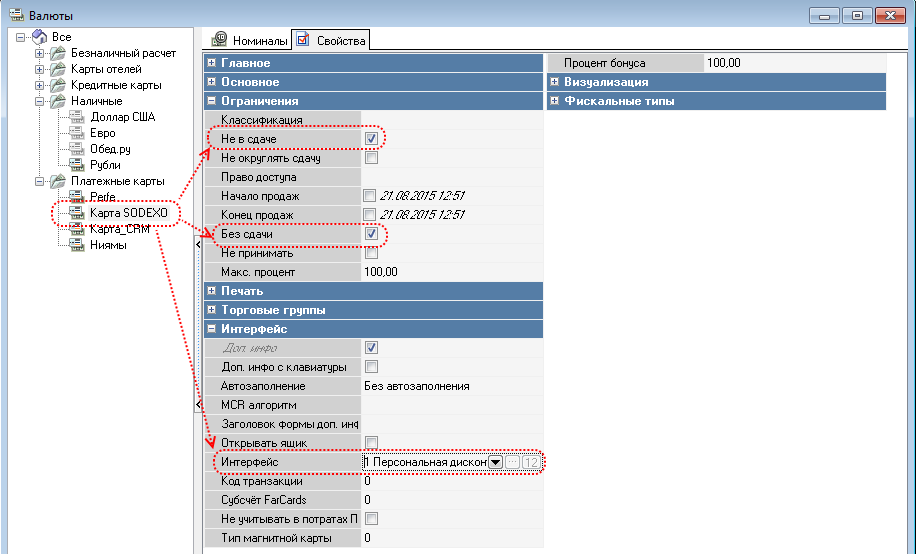Click the Ниямы payment card icon
Screen dimensions: 916x554
[76, 246]
